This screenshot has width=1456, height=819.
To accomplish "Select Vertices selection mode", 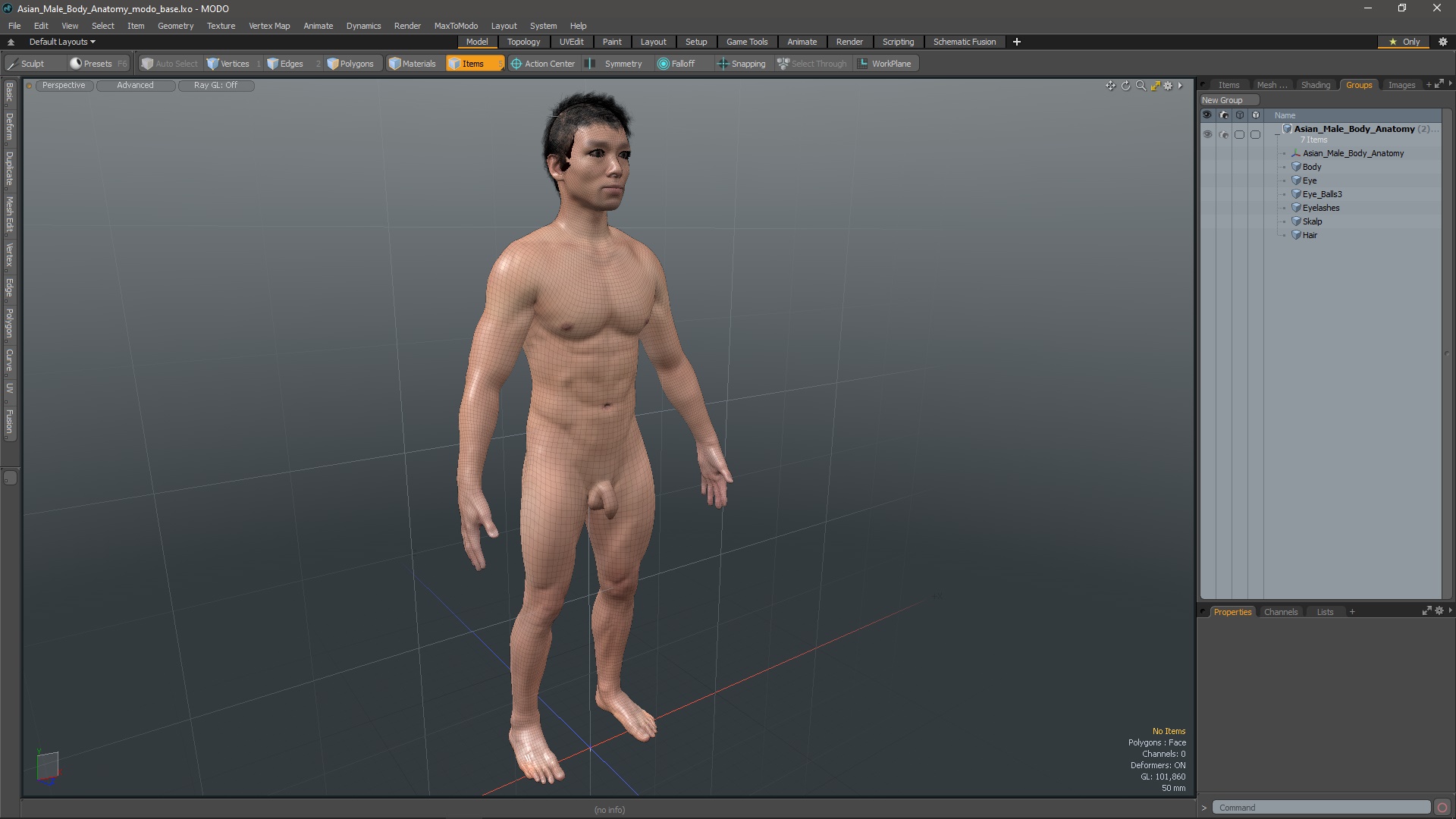I will pos(228,64).
